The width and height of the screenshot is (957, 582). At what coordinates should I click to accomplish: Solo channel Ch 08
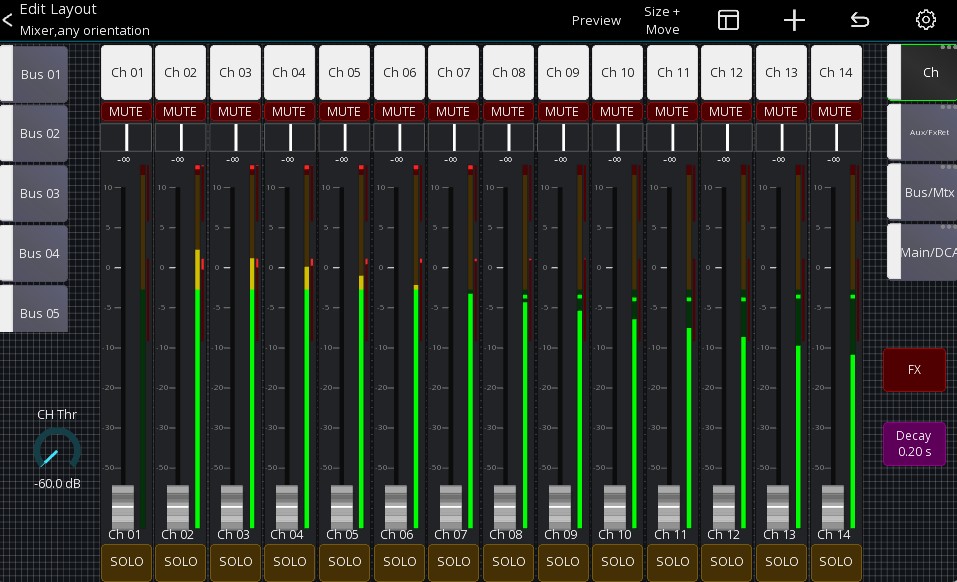(508, 562)
